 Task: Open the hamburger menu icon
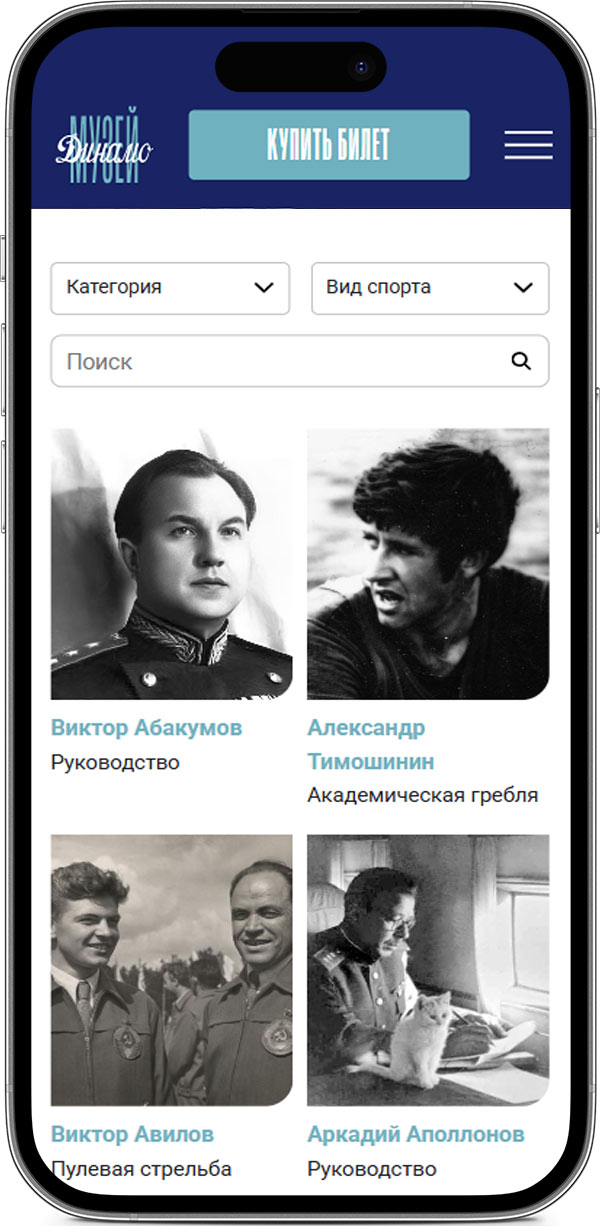528,145
